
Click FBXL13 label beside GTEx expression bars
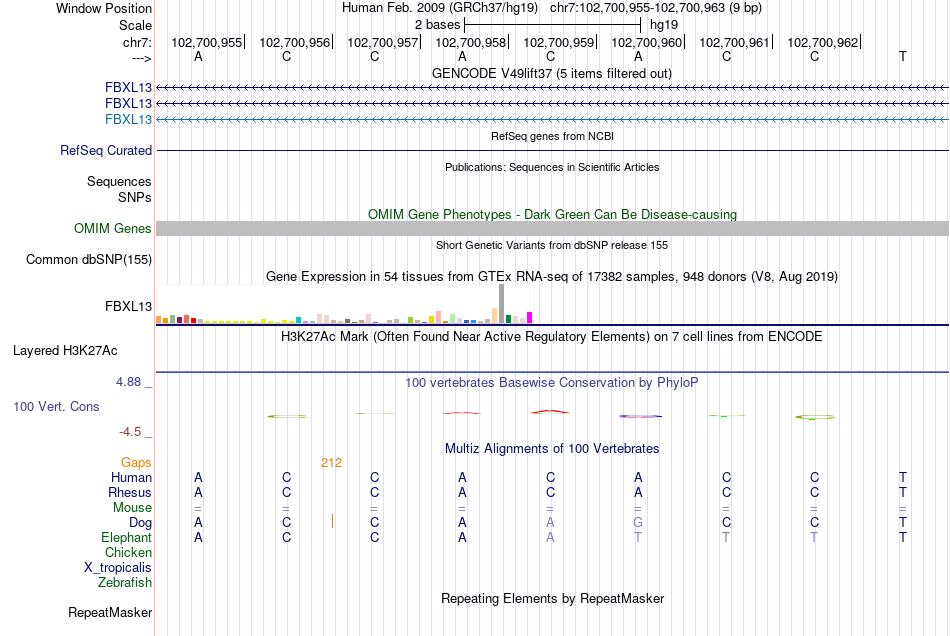pos(128,306)
